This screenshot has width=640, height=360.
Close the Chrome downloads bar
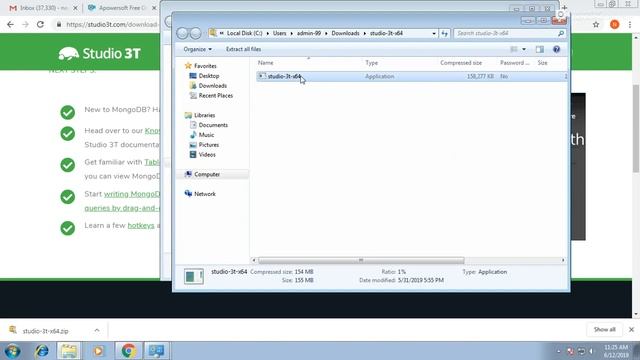point(631,330)
